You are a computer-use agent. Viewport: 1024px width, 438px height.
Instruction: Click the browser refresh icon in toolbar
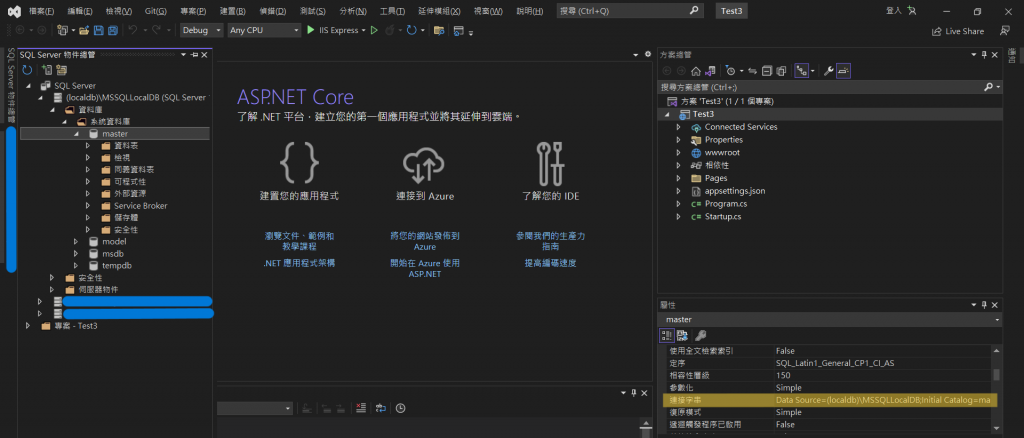(x=411, y=30)
